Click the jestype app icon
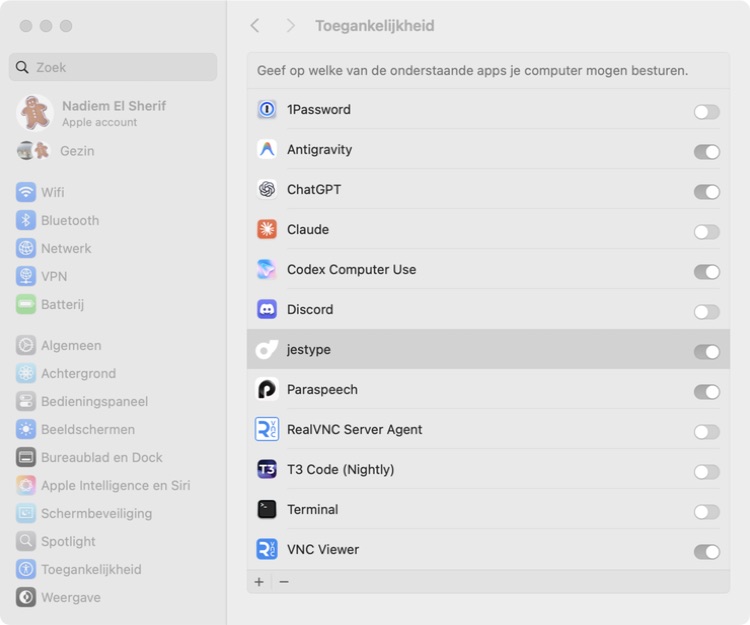 (267, 350)
